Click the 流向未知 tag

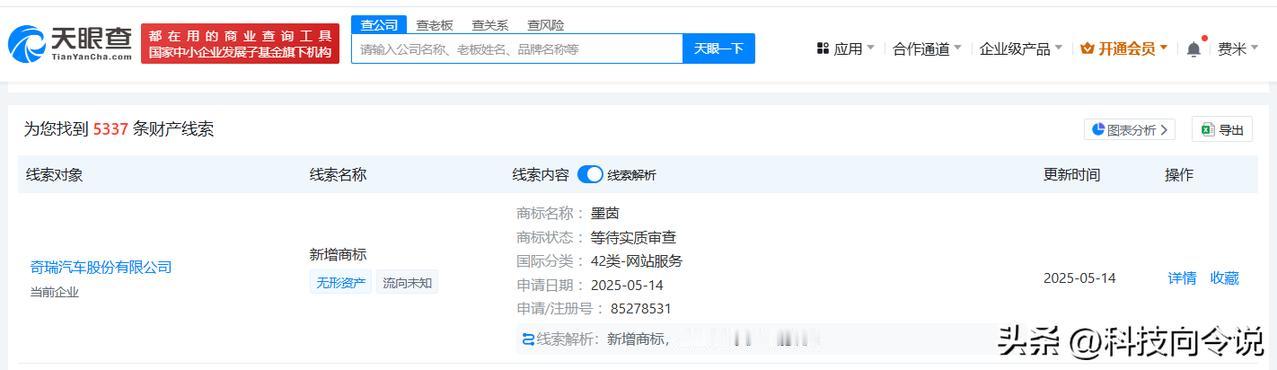407,283
